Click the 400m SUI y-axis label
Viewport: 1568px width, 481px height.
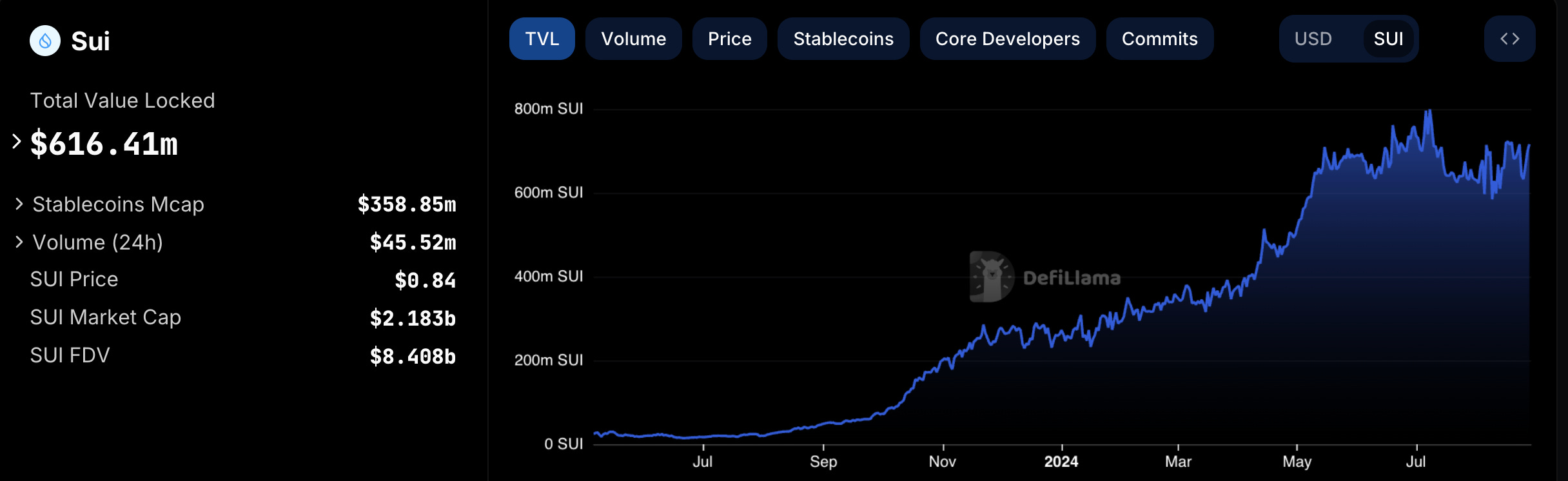[548, 277]
